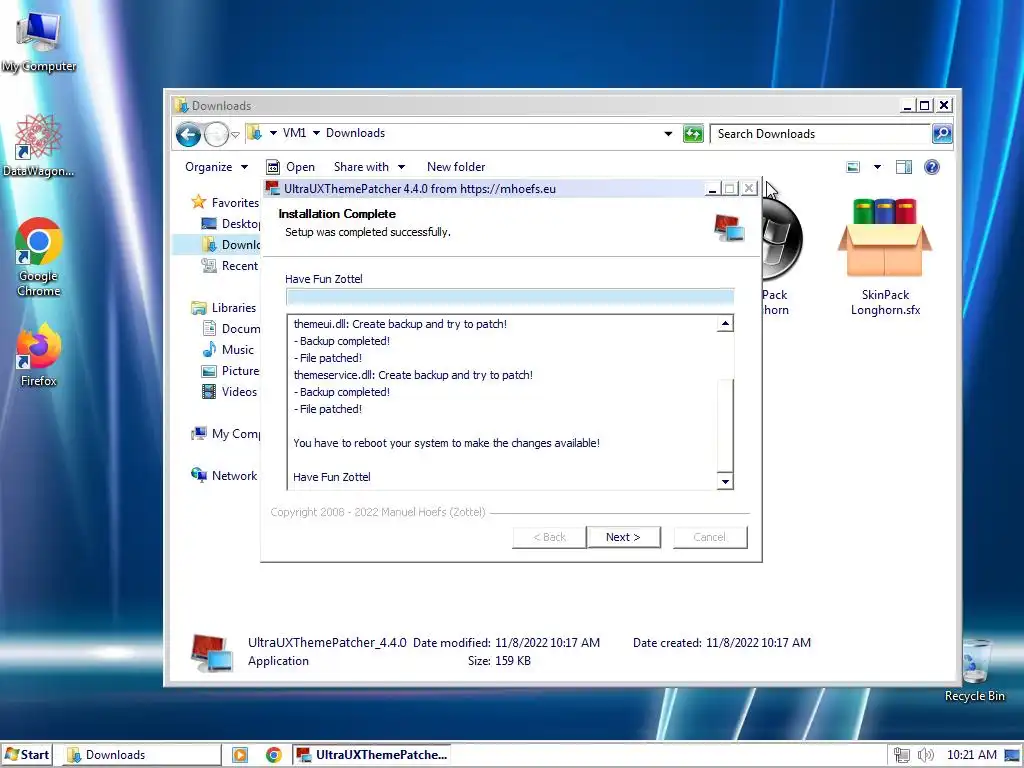1024x768 pixels.
Task: Click the search magnifier in Downloads
Action: tap(941, 134)
